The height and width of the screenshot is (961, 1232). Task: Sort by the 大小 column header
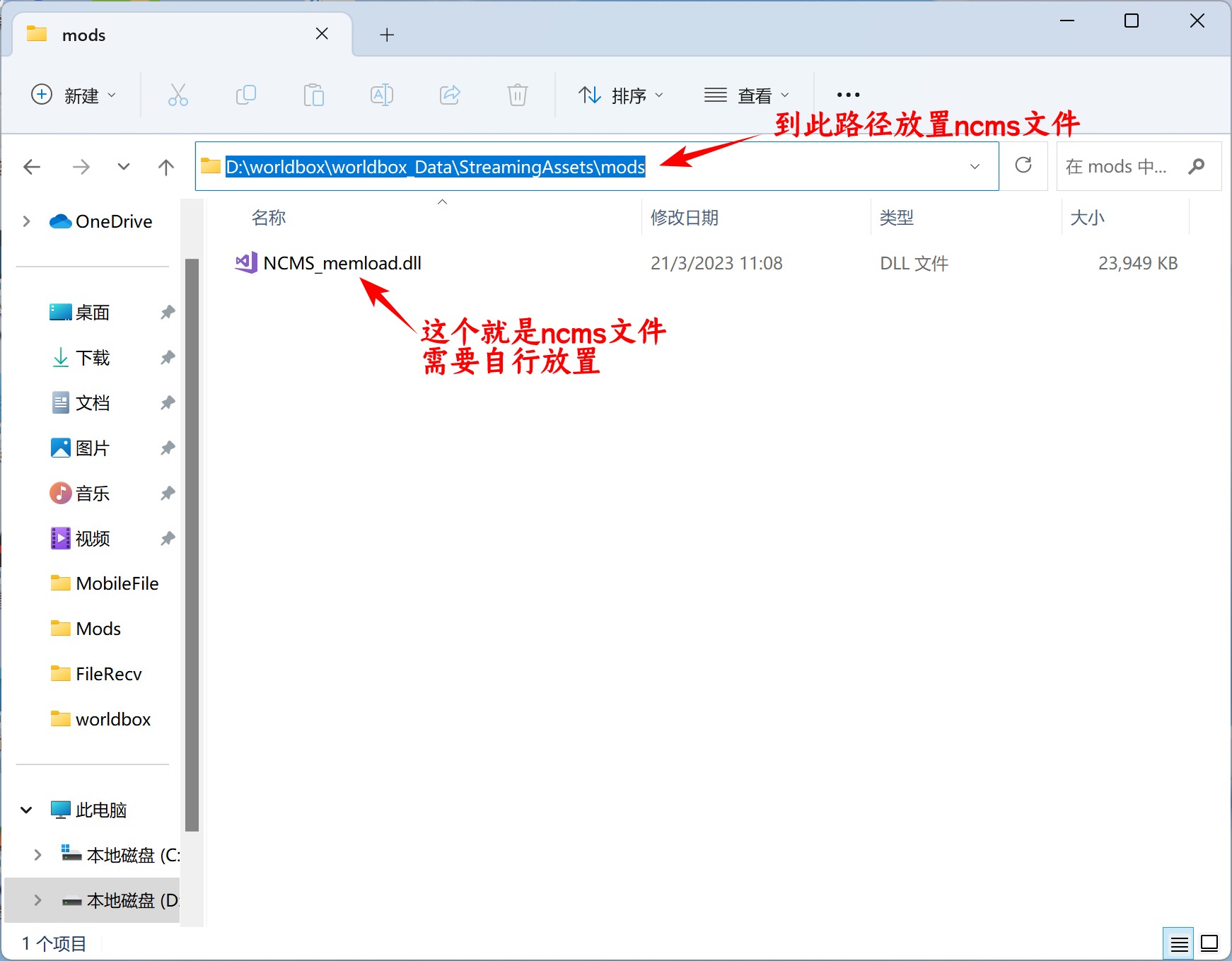tap(1087, 218)
